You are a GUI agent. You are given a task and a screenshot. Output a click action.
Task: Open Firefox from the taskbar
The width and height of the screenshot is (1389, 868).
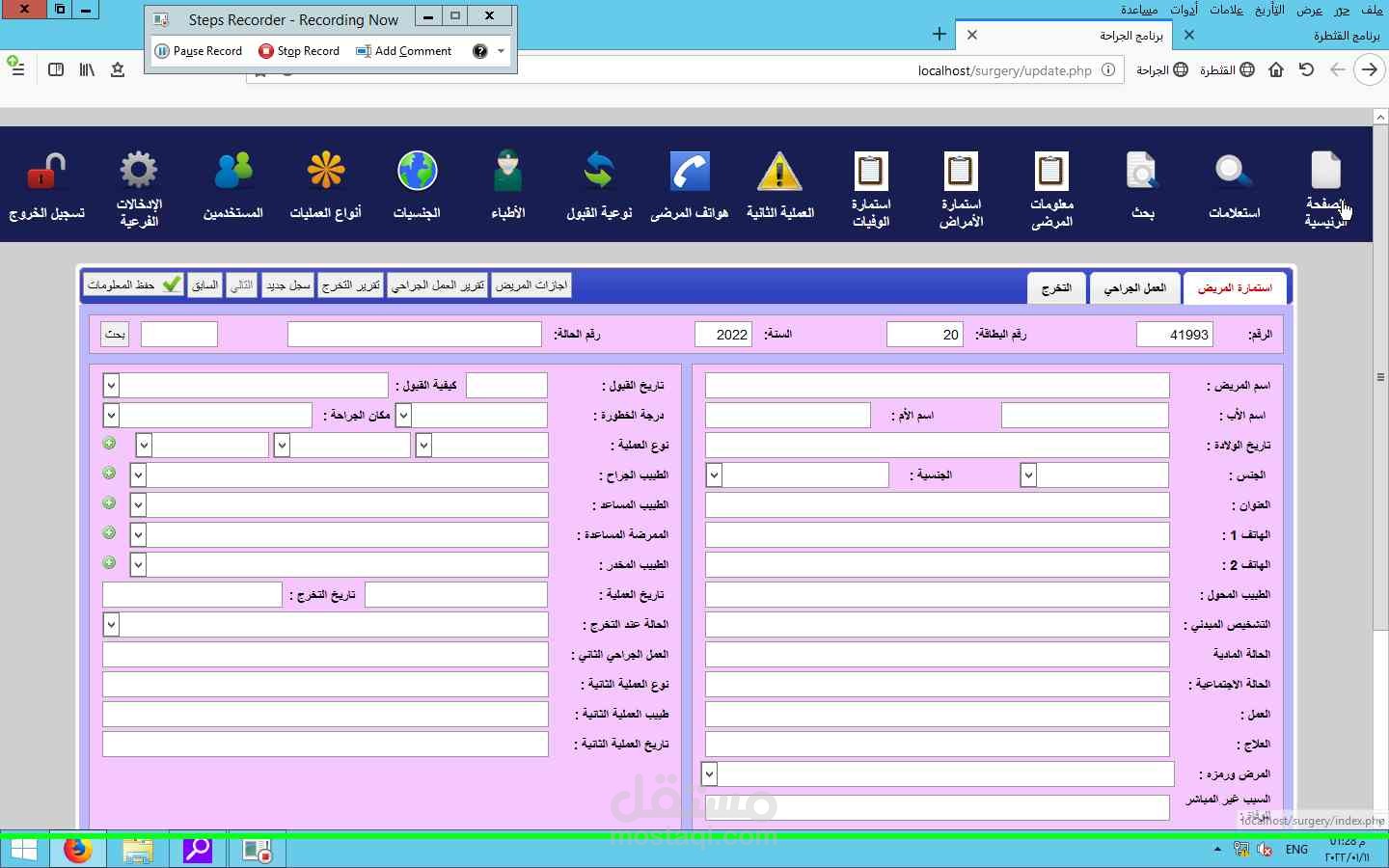78,851
